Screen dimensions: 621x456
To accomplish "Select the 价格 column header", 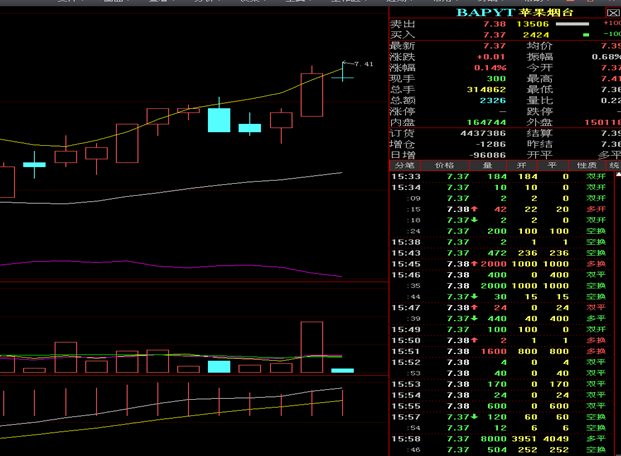I will [x=444, y=165].
